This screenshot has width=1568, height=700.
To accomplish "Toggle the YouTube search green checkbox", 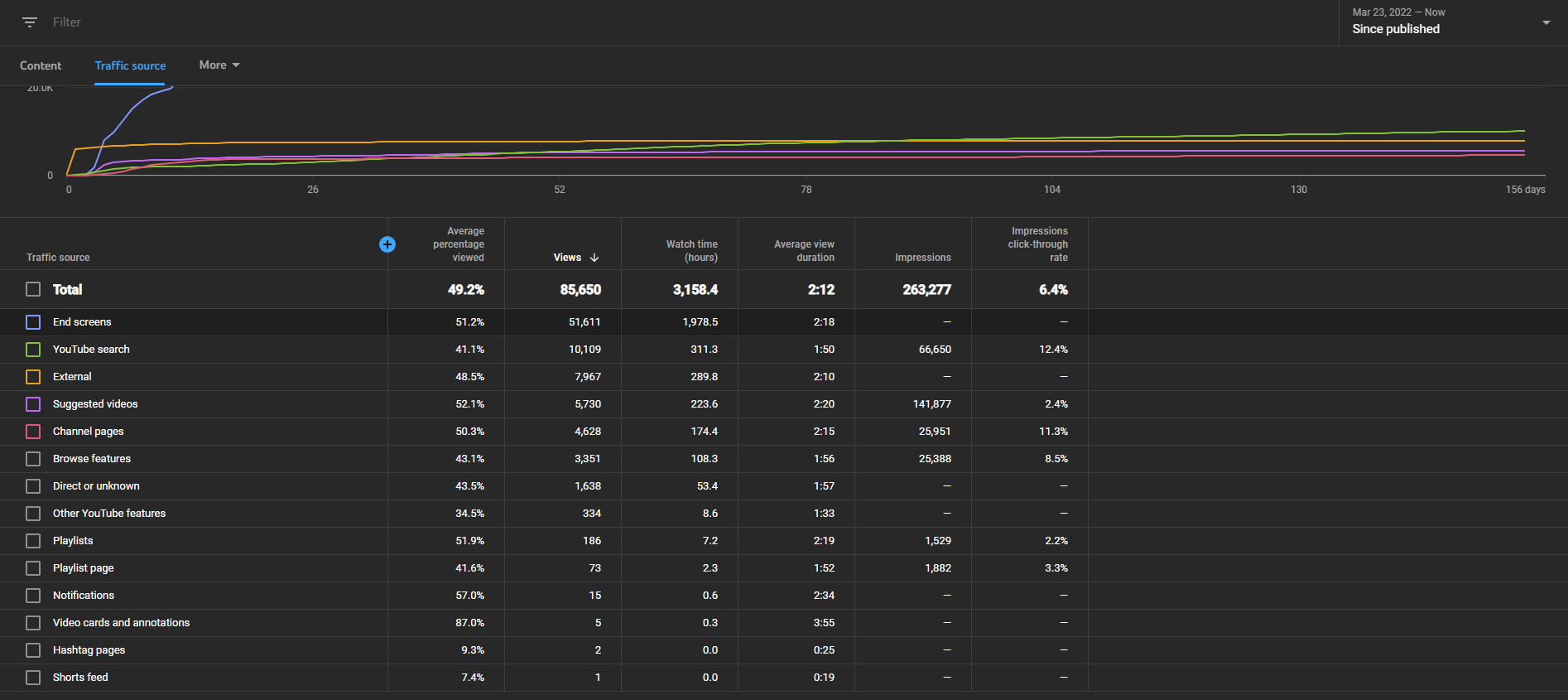I will pyautogui.click(x=33, y=350).
